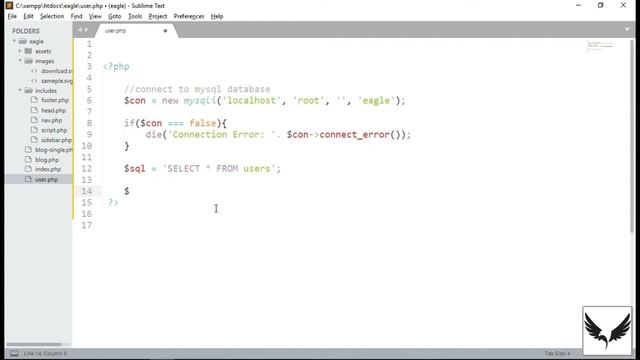The image size is (640, 360).
Task: Click the download file code icon
Action: pyautogui.click(x=34, y=71)
